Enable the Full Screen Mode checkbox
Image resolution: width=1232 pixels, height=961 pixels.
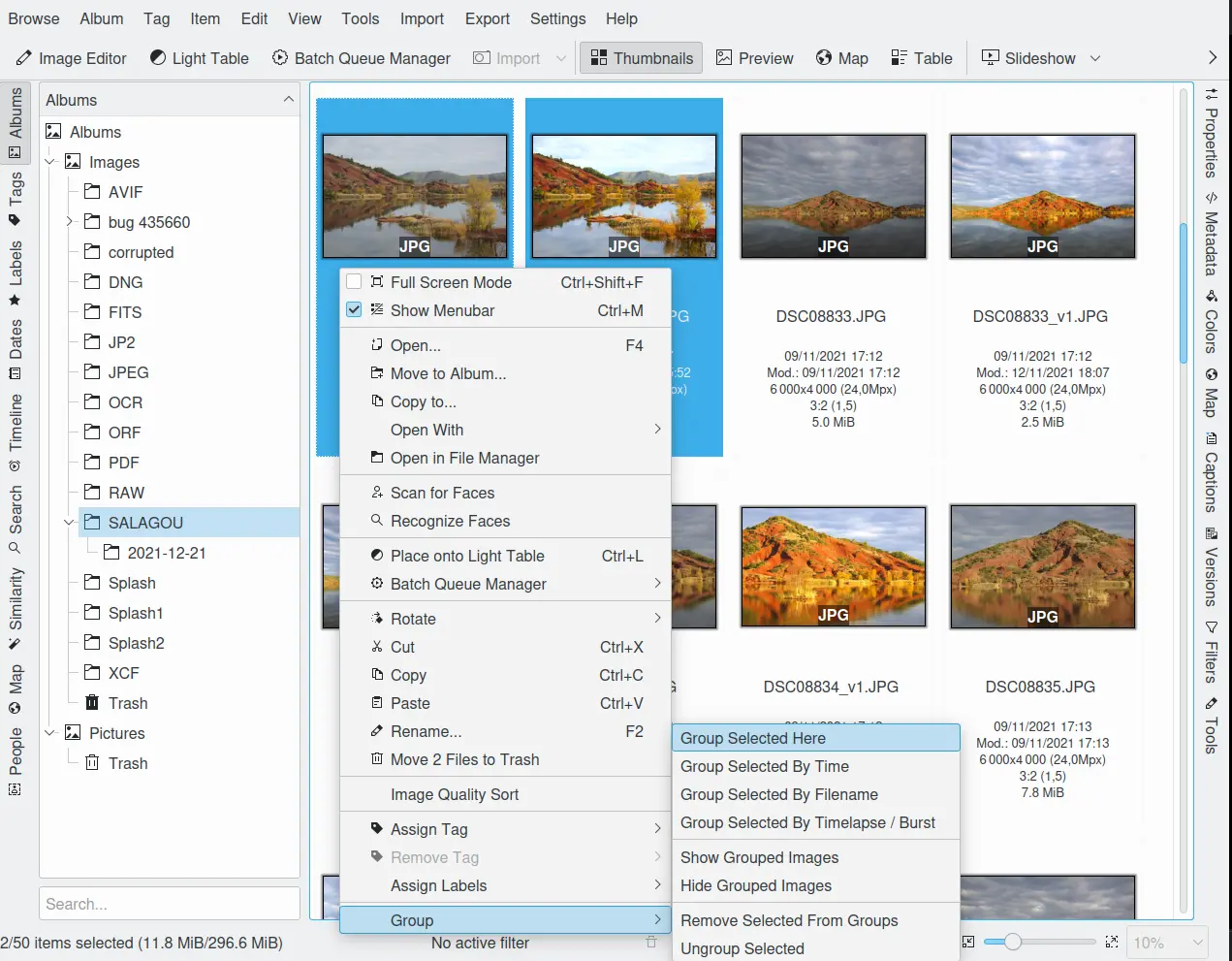354,282
